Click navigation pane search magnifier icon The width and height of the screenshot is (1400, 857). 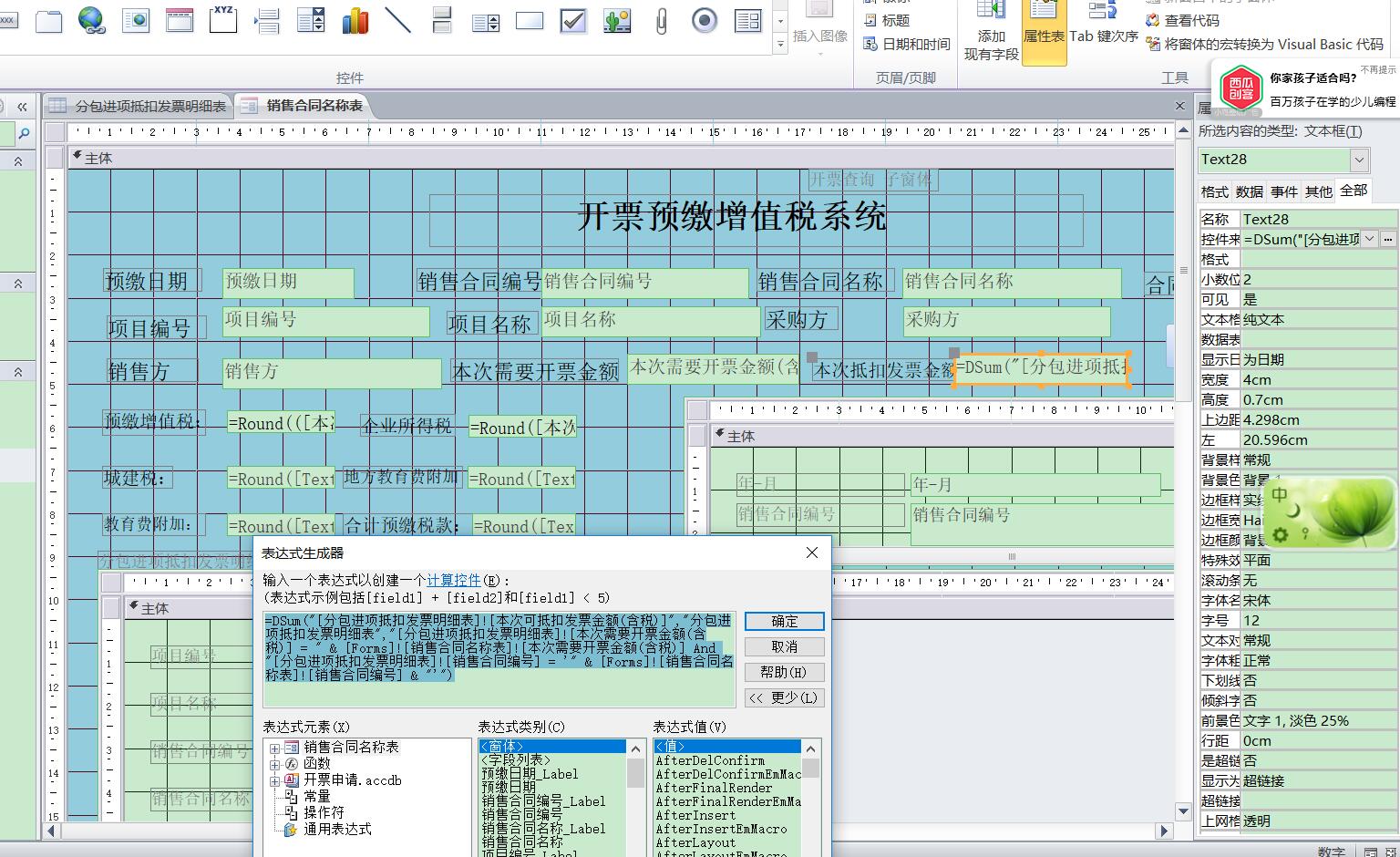pyautogui.click(x=24, y=134)
